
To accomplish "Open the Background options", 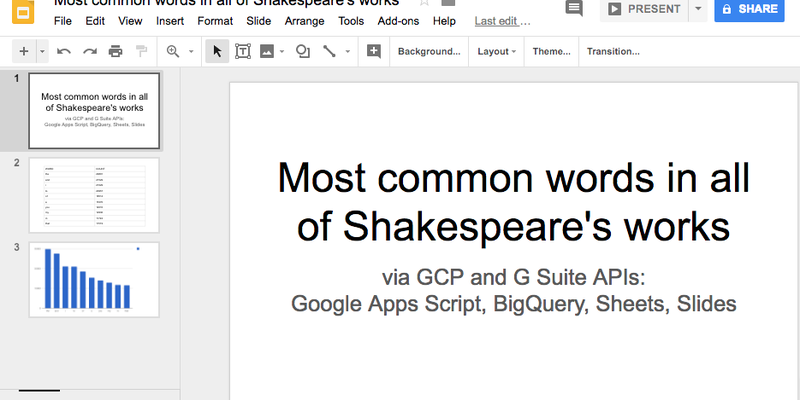I will pyautogui.click(x=429, y=51).
